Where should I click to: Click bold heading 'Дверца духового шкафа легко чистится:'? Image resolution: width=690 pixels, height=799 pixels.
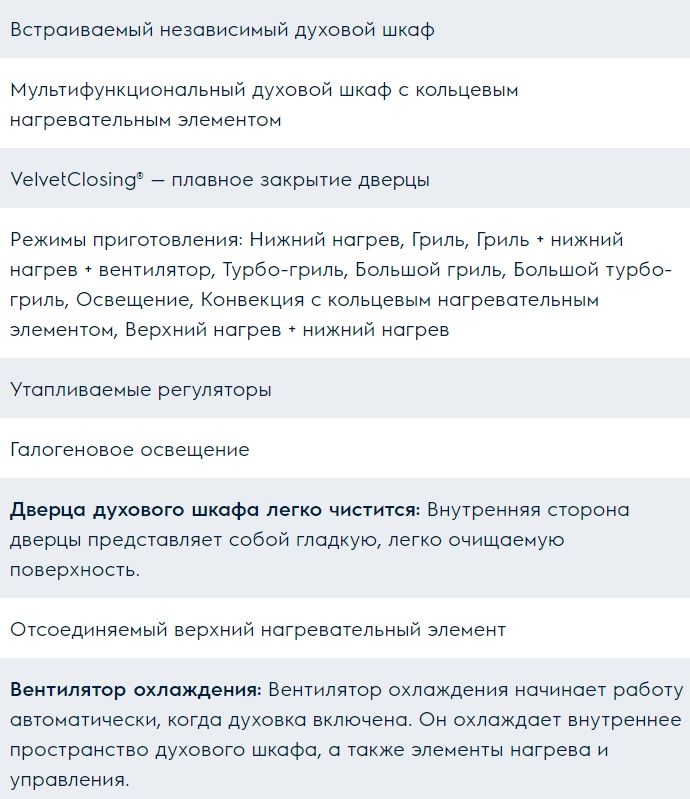(214, 510)
